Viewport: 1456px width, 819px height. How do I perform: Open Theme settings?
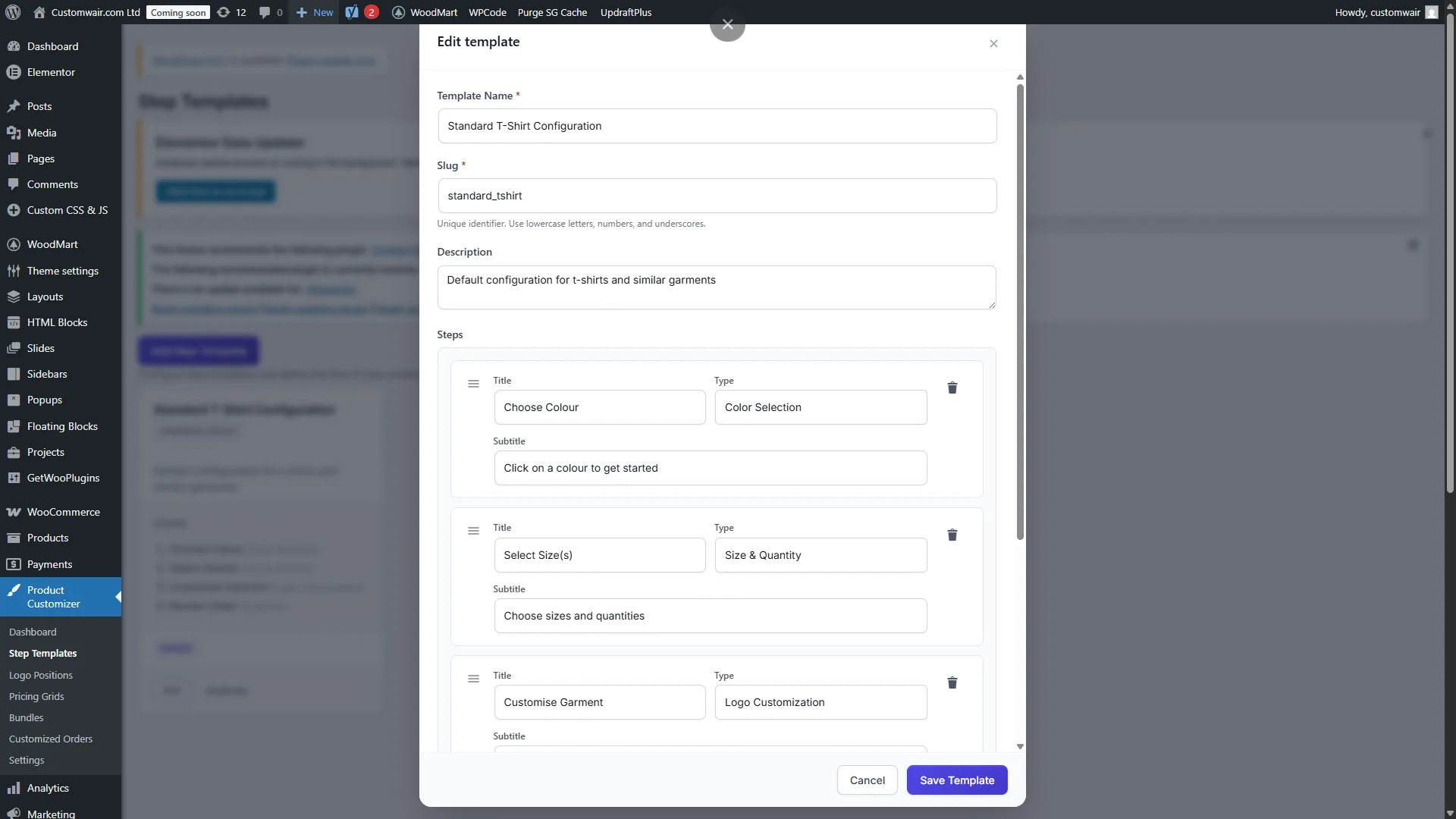pyautogui.click(x=61, y=271)
